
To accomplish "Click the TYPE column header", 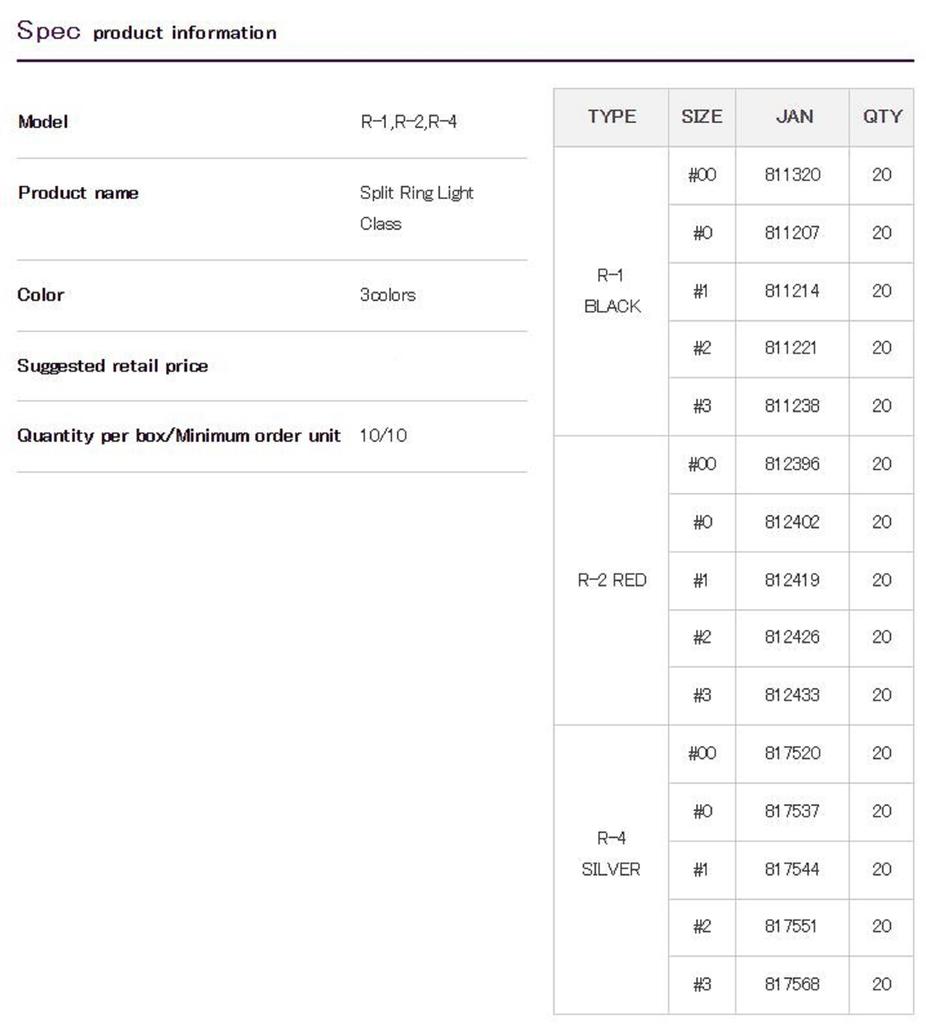I will [611, 117].
